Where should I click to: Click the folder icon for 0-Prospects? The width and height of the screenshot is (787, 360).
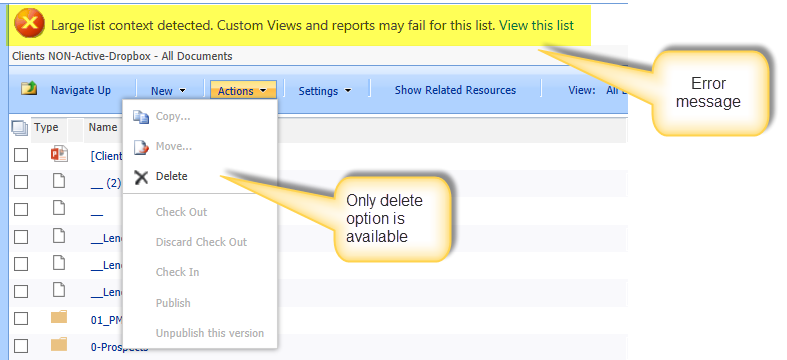pos(59,344)
